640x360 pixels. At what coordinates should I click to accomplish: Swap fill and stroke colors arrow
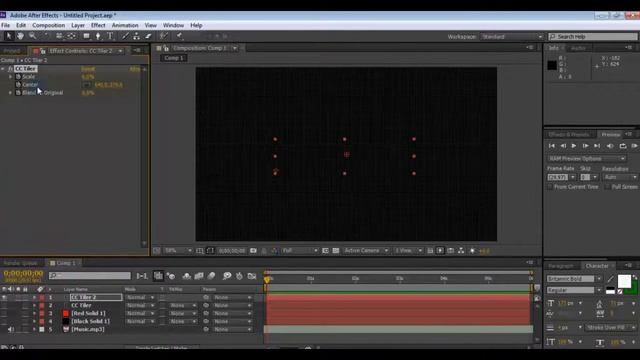[635, 278]
